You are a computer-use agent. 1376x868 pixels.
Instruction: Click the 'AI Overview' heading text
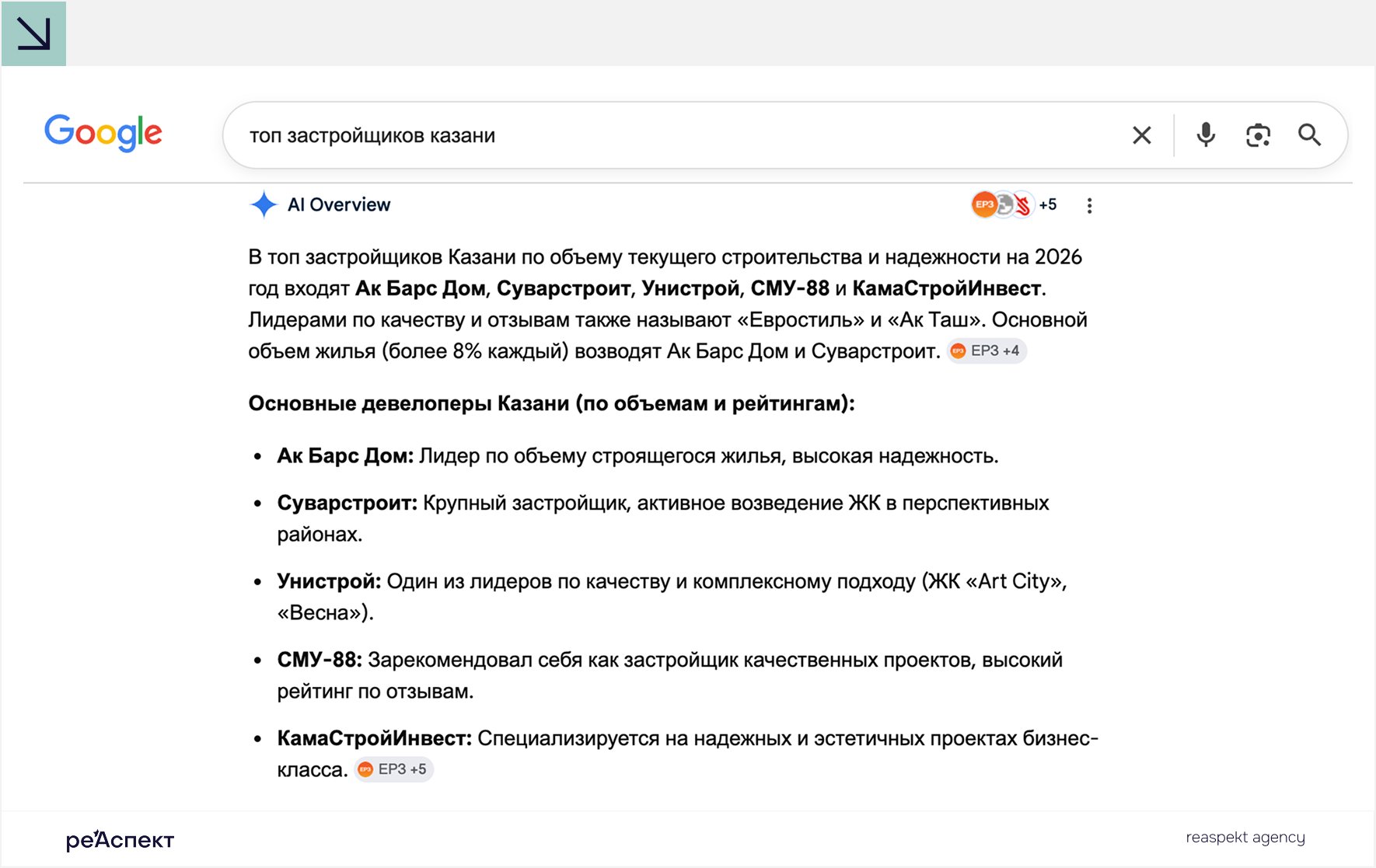point(339,204)
